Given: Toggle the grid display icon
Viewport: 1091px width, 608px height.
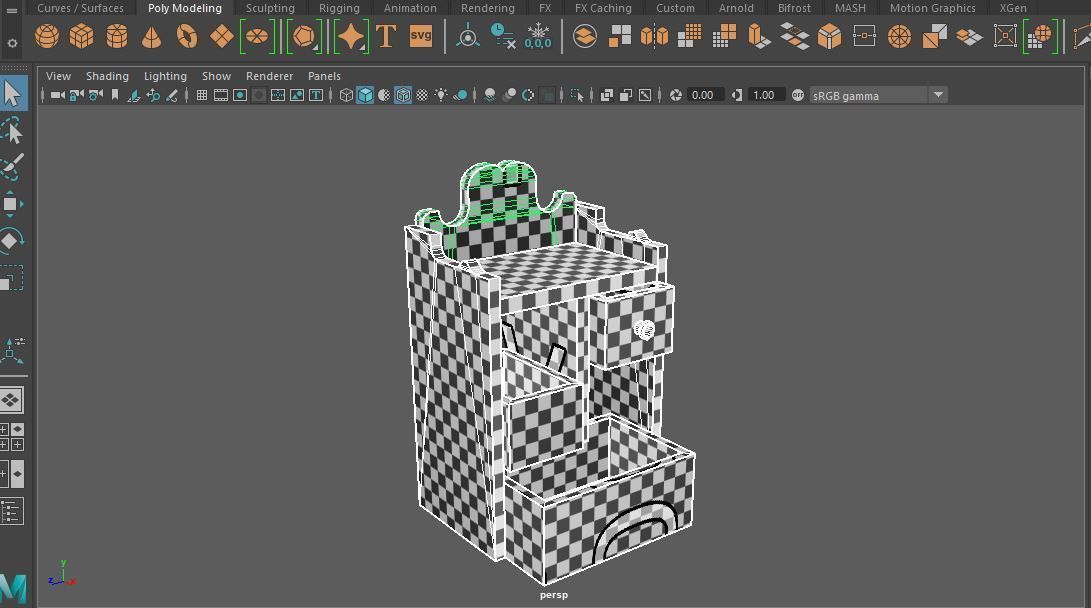Looking at the screenshot, I should 203,95.
